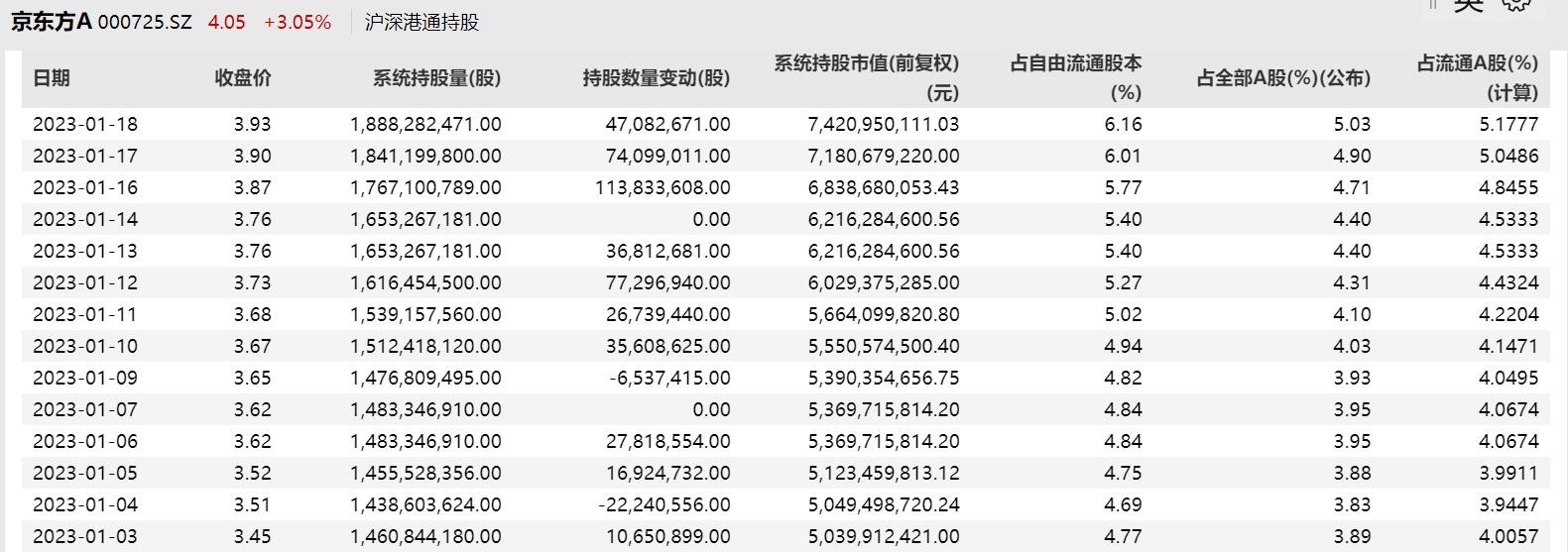Image resolution: width=1568 pixels, height=552 pixels.
Task: Select the 2023-01-09 date cell
Action: pyautogui.click(x=85, y=379)
